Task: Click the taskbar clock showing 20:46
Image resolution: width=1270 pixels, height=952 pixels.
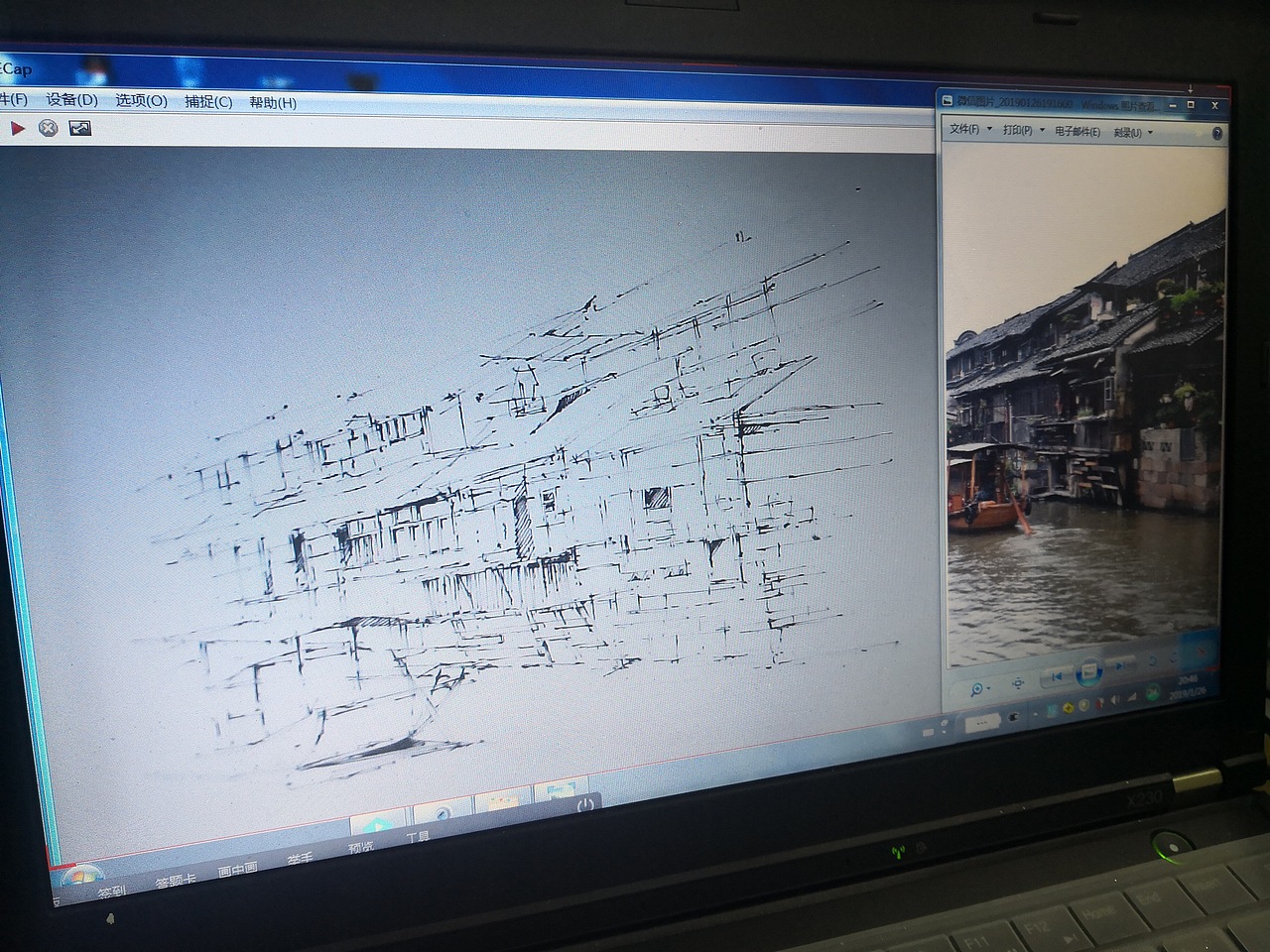Action: pos(1188,688)
